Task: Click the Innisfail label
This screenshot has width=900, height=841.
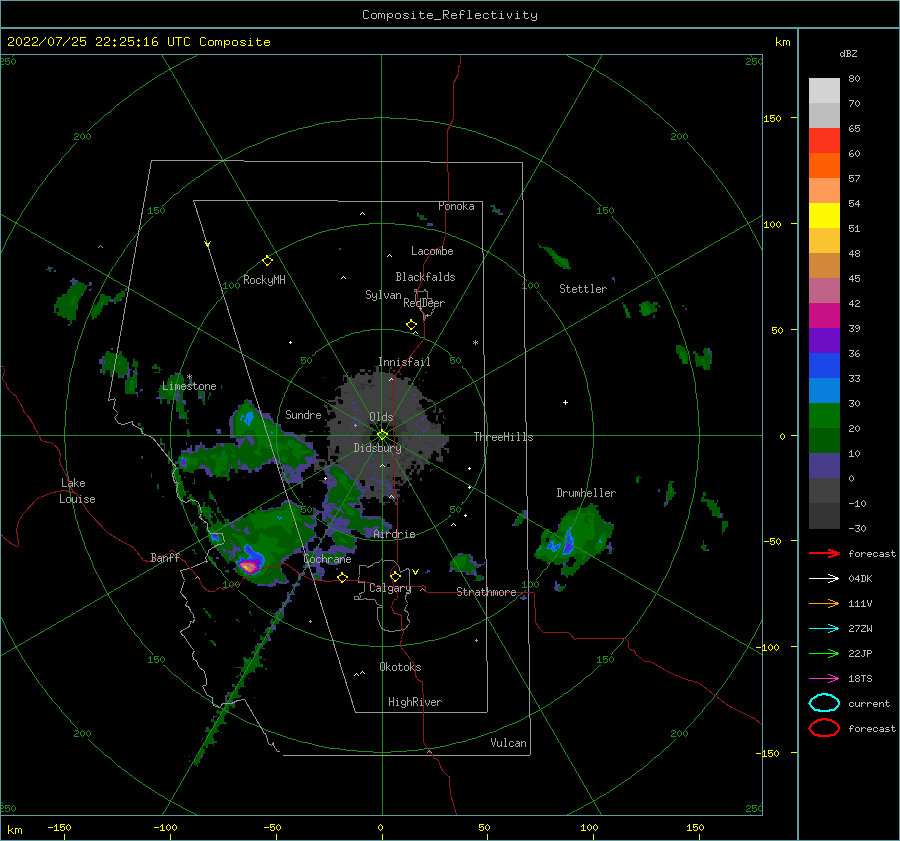Action: click(404, 362)
